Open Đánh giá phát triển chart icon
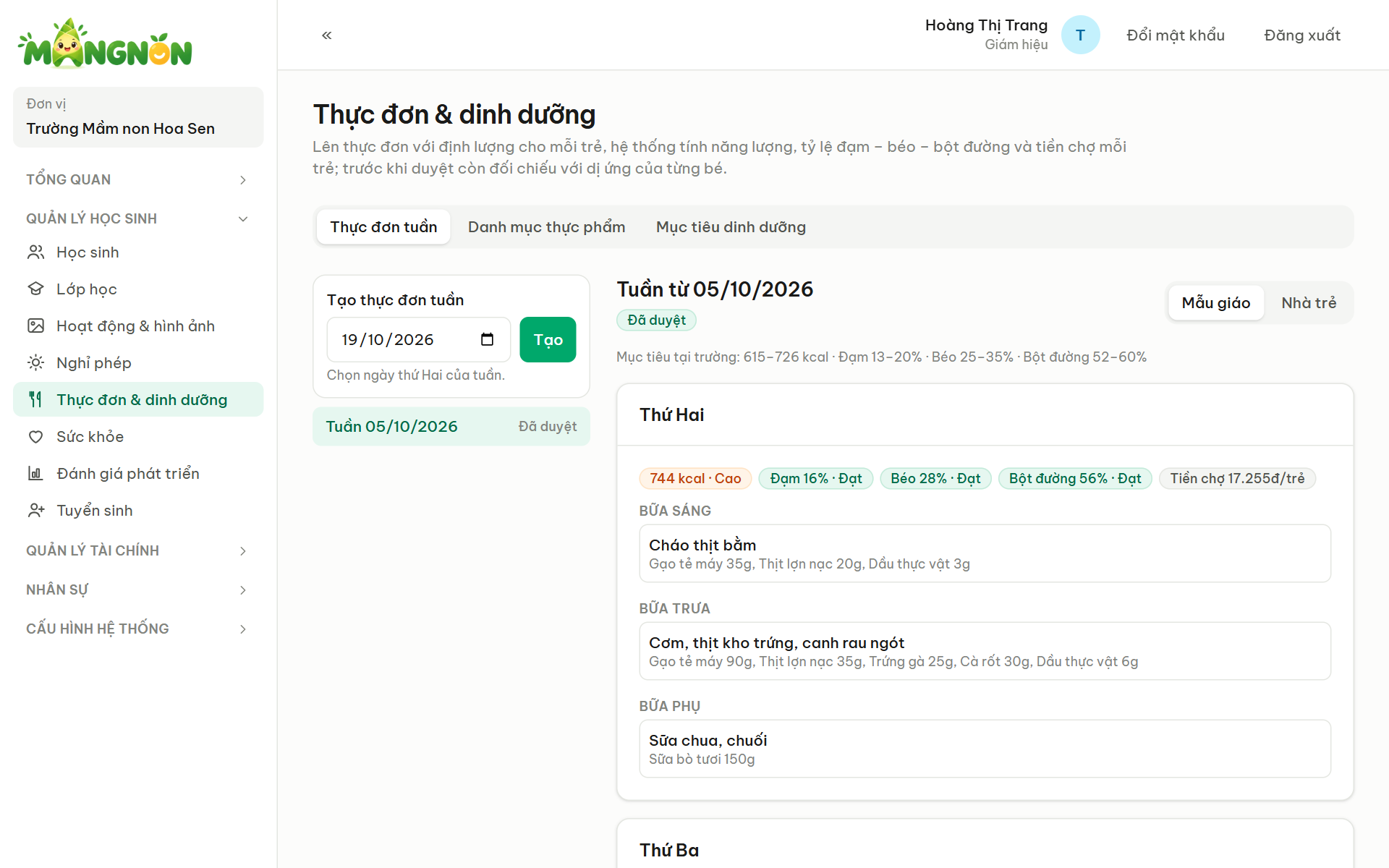This screenshot has width=1389, height=868. (35, 474)
